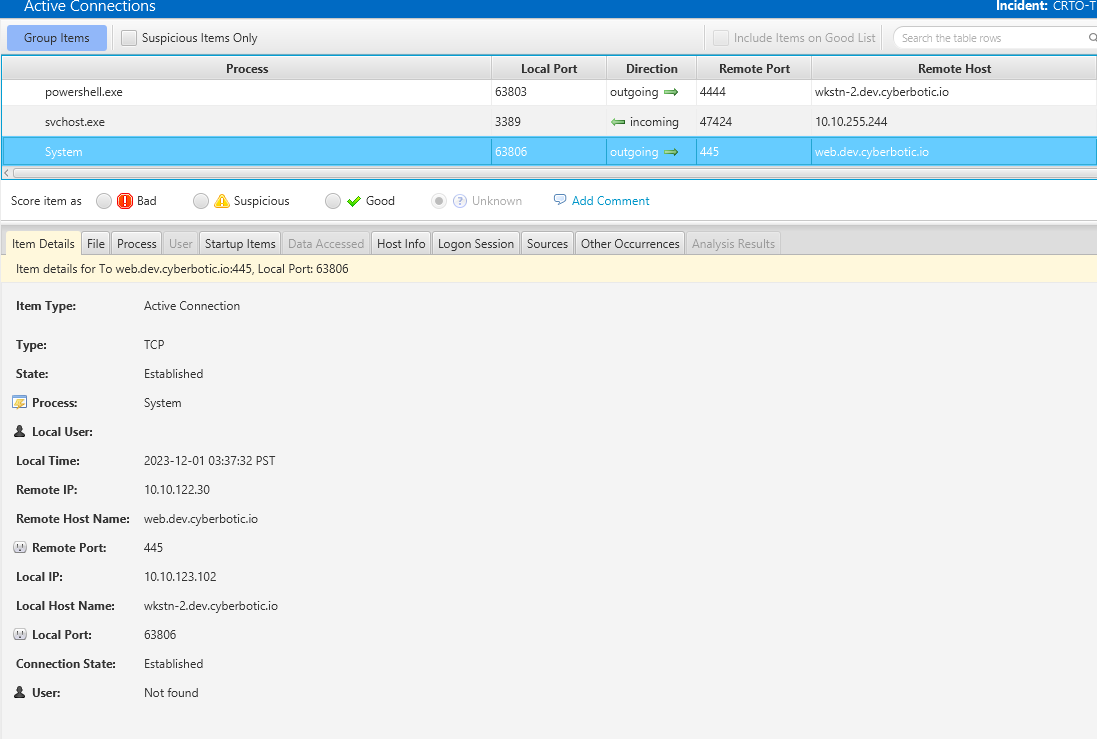Click the yellow Suspicious warning icon

coord(222,201)
